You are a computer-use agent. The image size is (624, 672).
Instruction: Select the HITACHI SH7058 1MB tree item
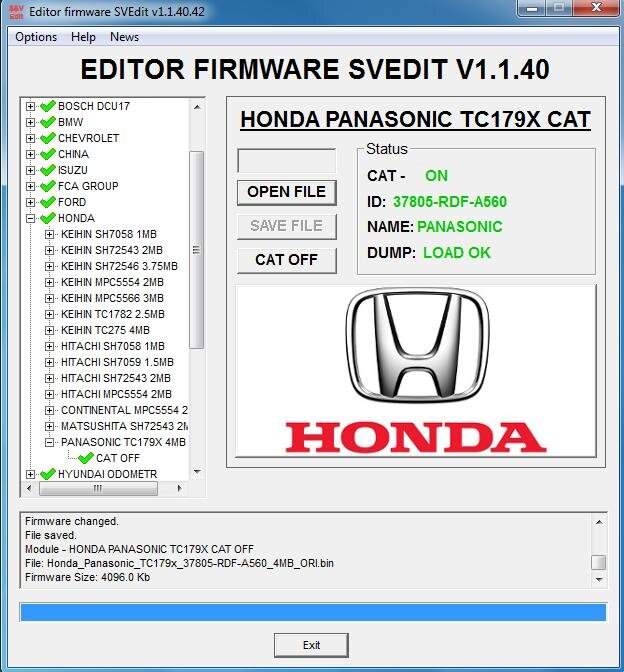(x=113, y=346)
